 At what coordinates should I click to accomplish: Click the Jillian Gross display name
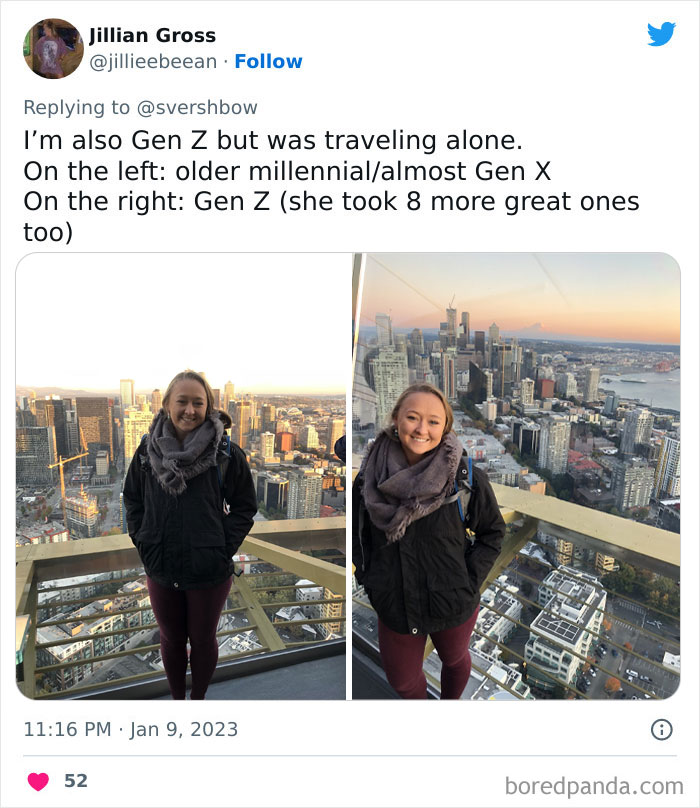150,34
